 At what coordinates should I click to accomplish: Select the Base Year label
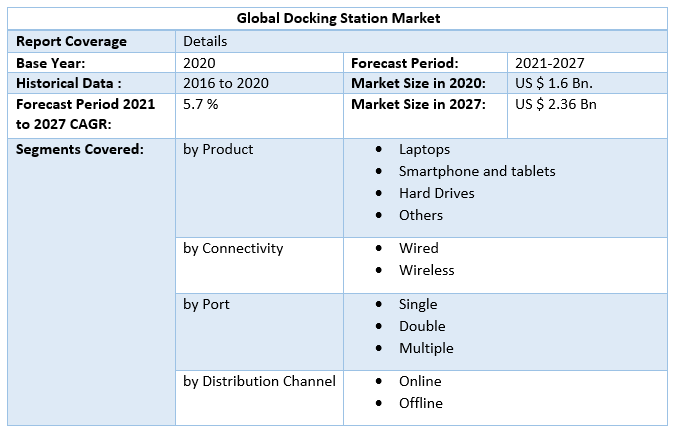[50, 62]
